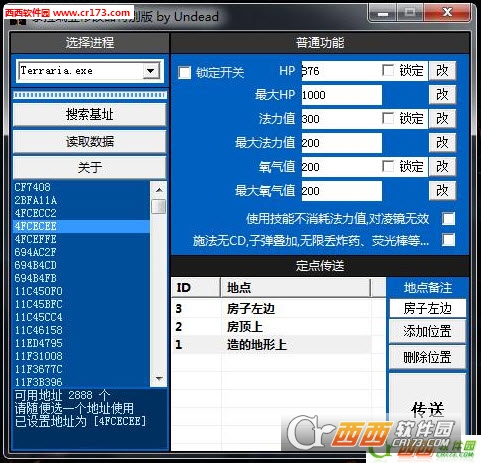Click 改 button in the 法力值 row
Screen dimensions: 481x463
[442, 119]
